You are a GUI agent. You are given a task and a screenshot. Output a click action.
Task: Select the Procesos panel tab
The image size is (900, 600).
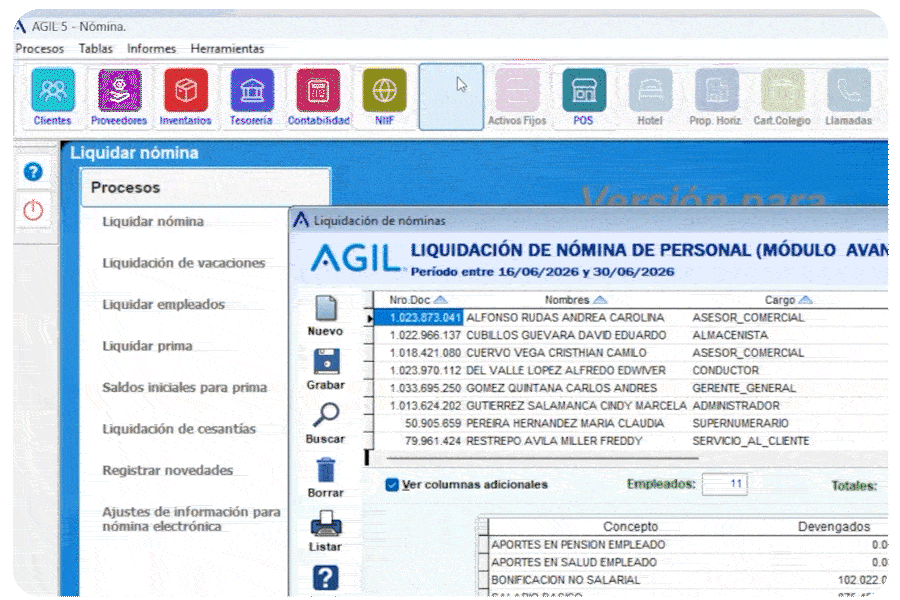205,187
